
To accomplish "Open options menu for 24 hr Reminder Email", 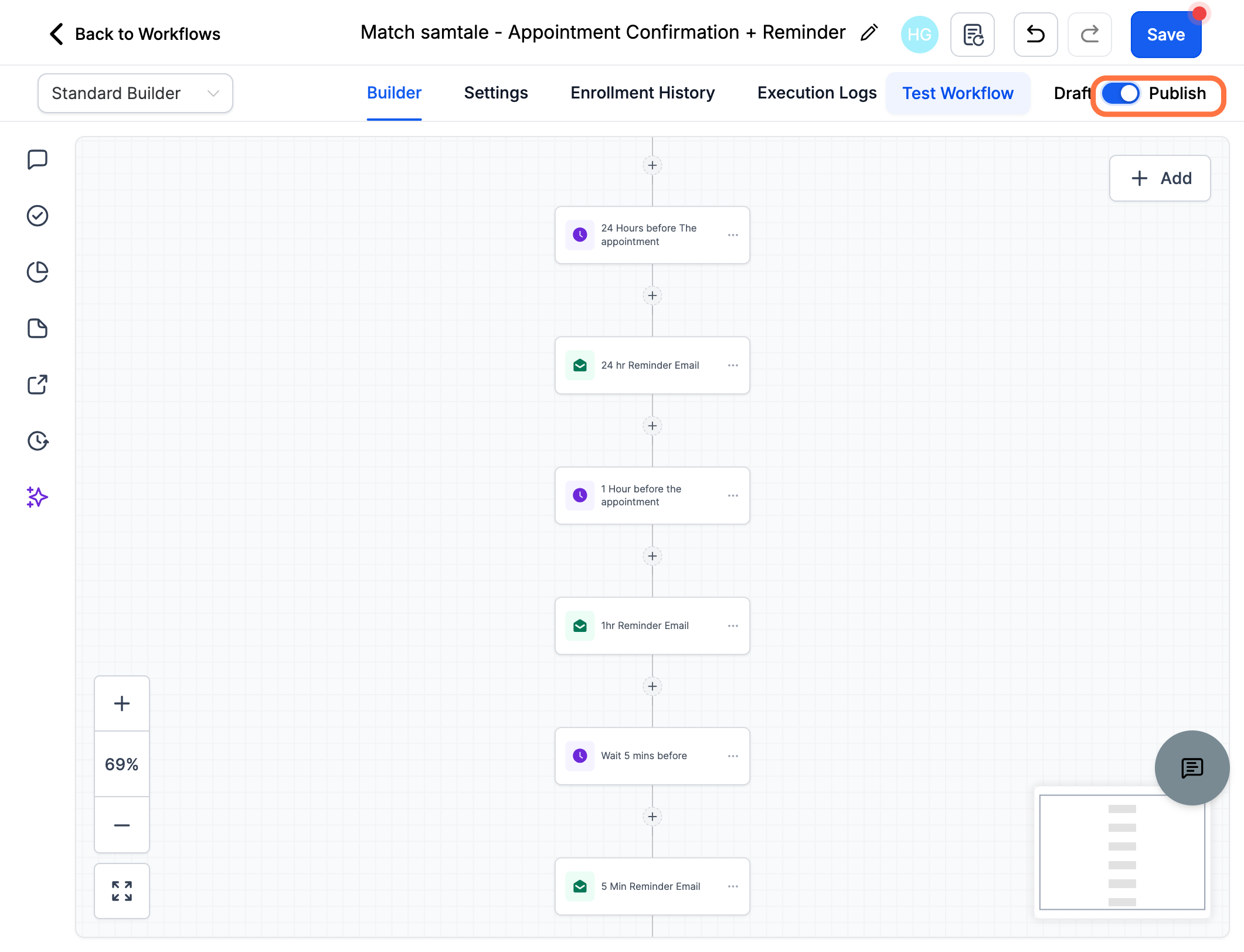I will [x=733, y=365].
